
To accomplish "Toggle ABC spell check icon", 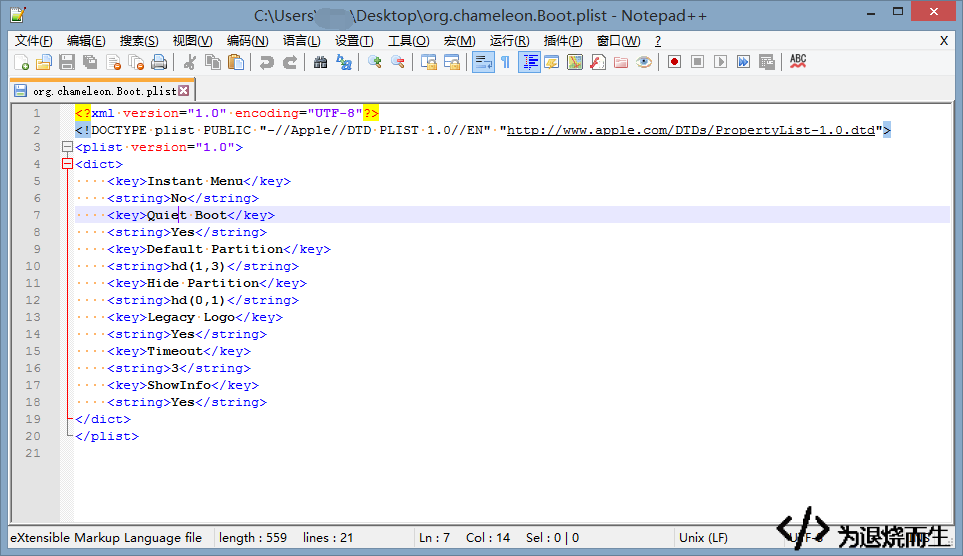I will [798, 61].
